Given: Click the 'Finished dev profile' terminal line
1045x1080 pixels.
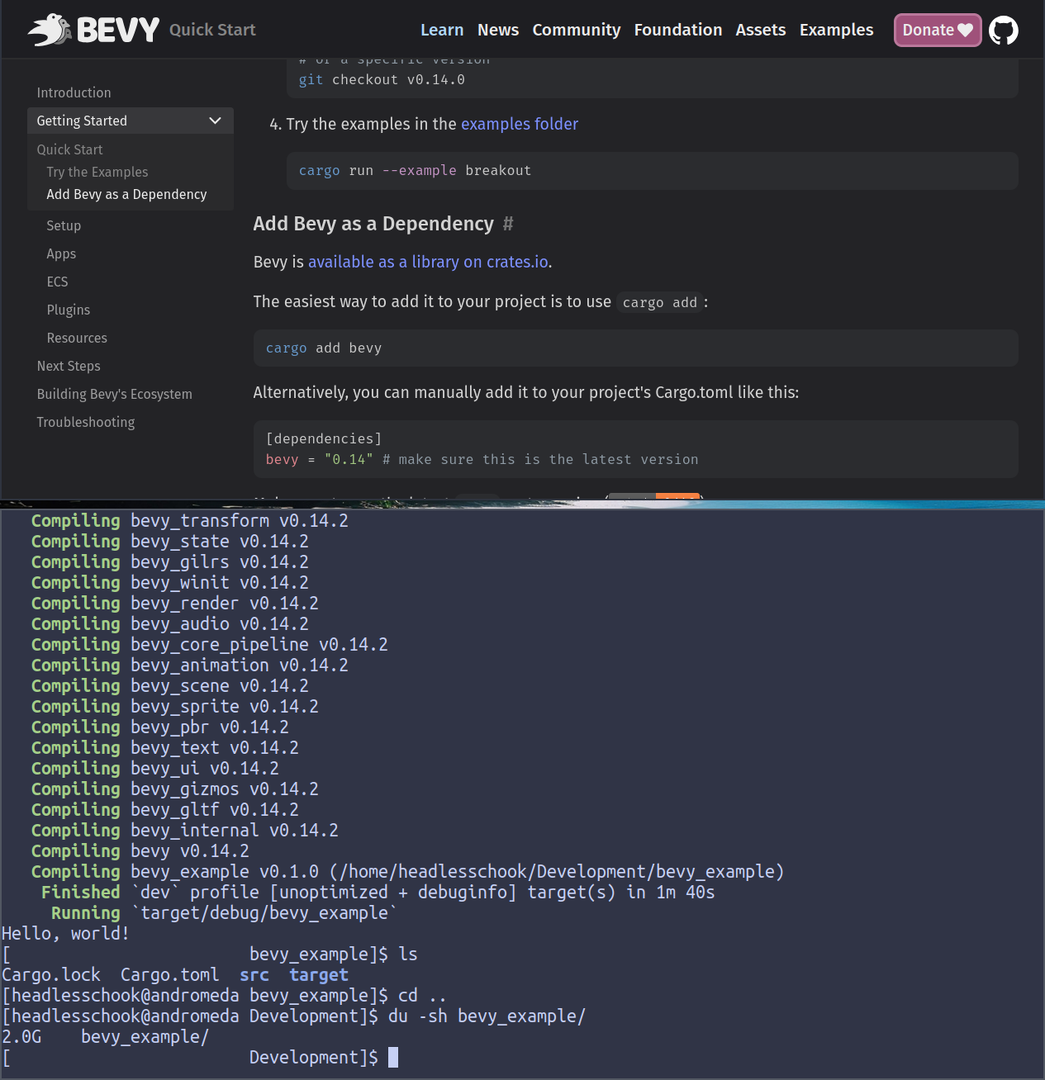Looking at the screenshot, I should (377, 893).
